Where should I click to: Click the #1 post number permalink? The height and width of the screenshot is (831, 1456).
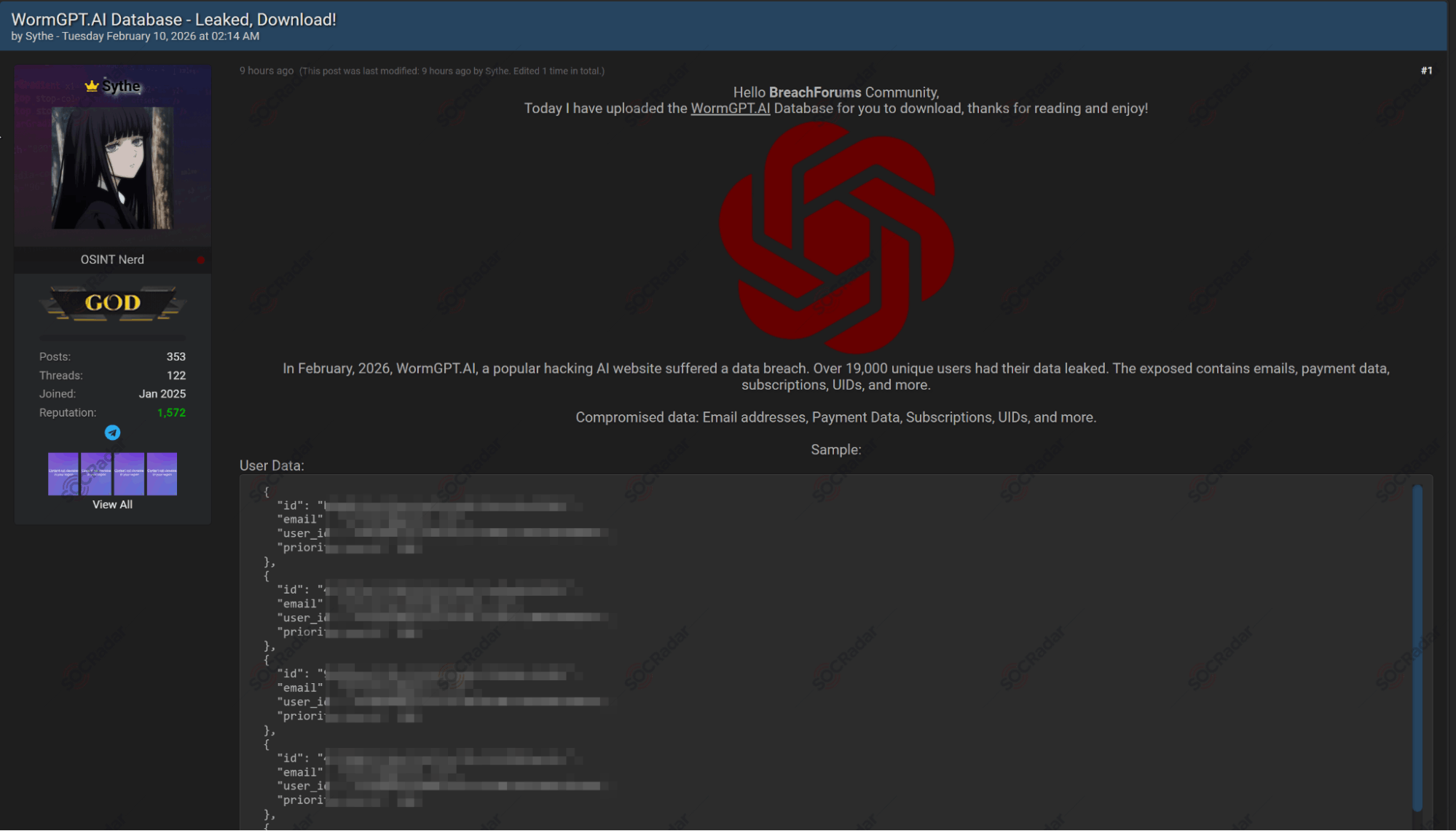click(1426, 71)
